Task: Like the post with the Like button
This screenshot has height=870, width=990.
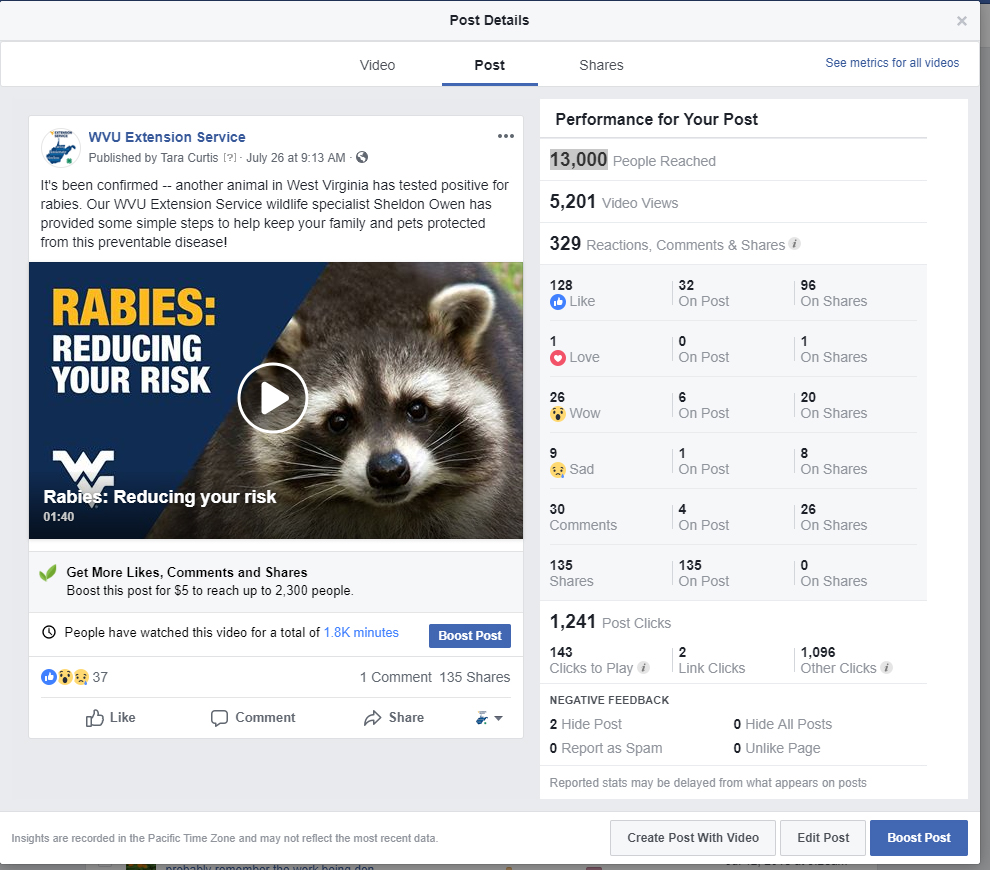Action: click(x=110, y=718)
